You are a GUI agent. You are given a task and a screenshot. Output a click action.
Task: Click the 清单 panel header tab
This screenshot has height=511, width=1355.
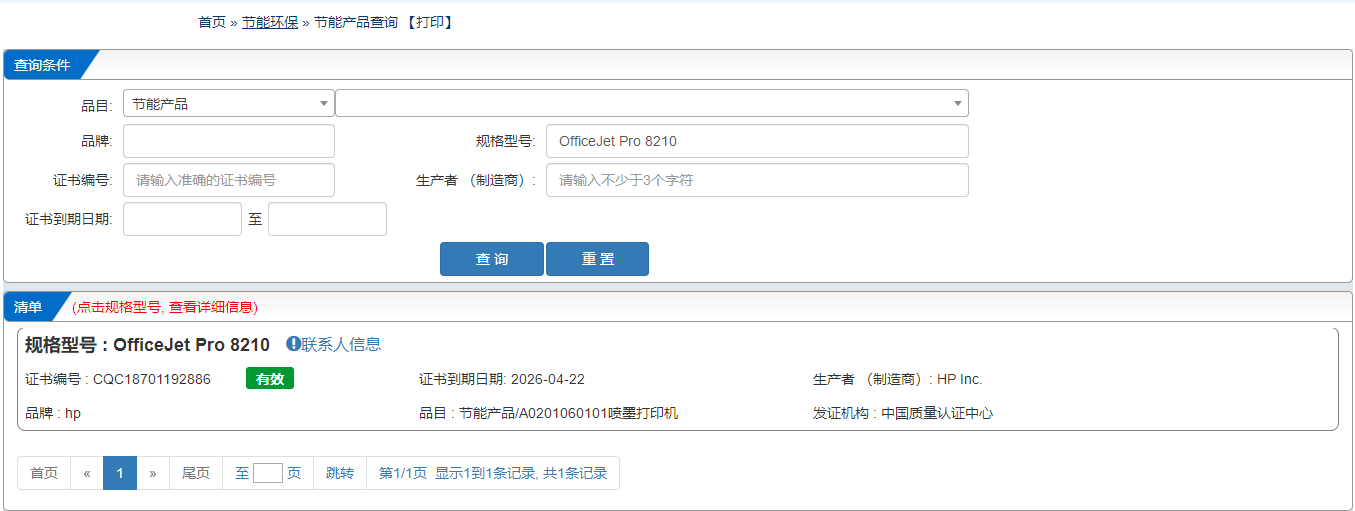[29, 307]
